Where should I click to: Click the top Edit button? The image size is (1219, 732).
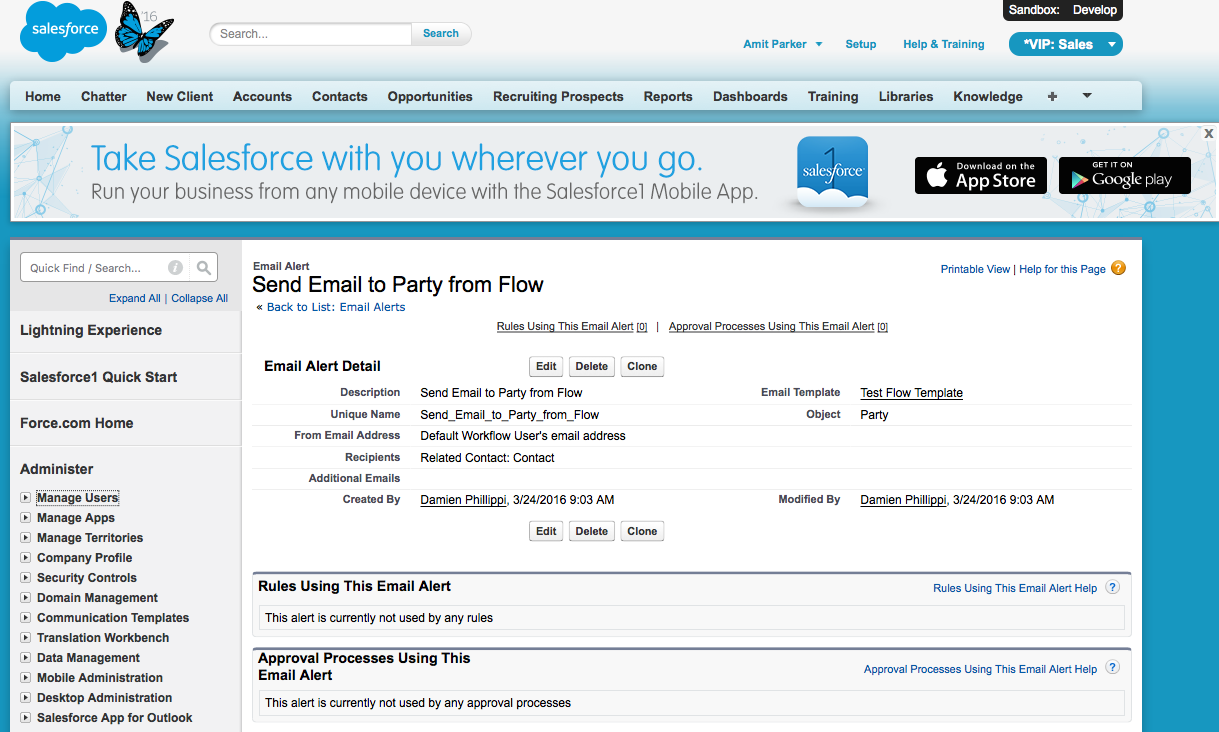pos(546,366)
